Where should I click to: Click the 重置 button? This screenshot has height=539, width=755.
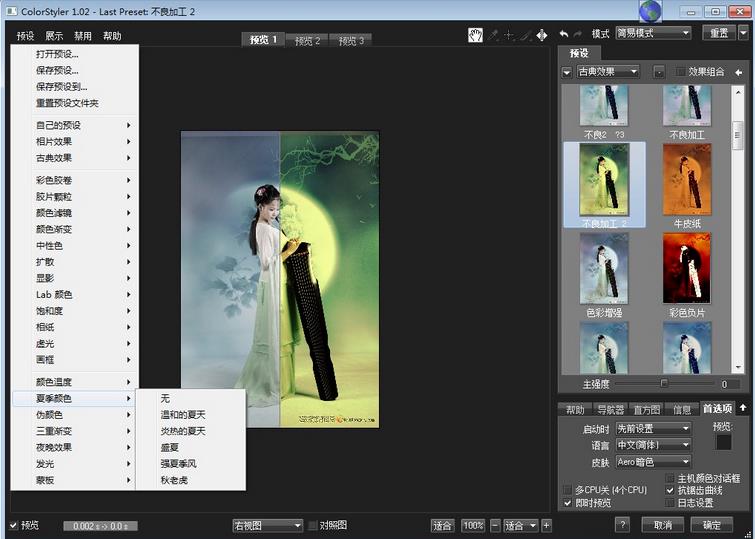click(718, 33)
